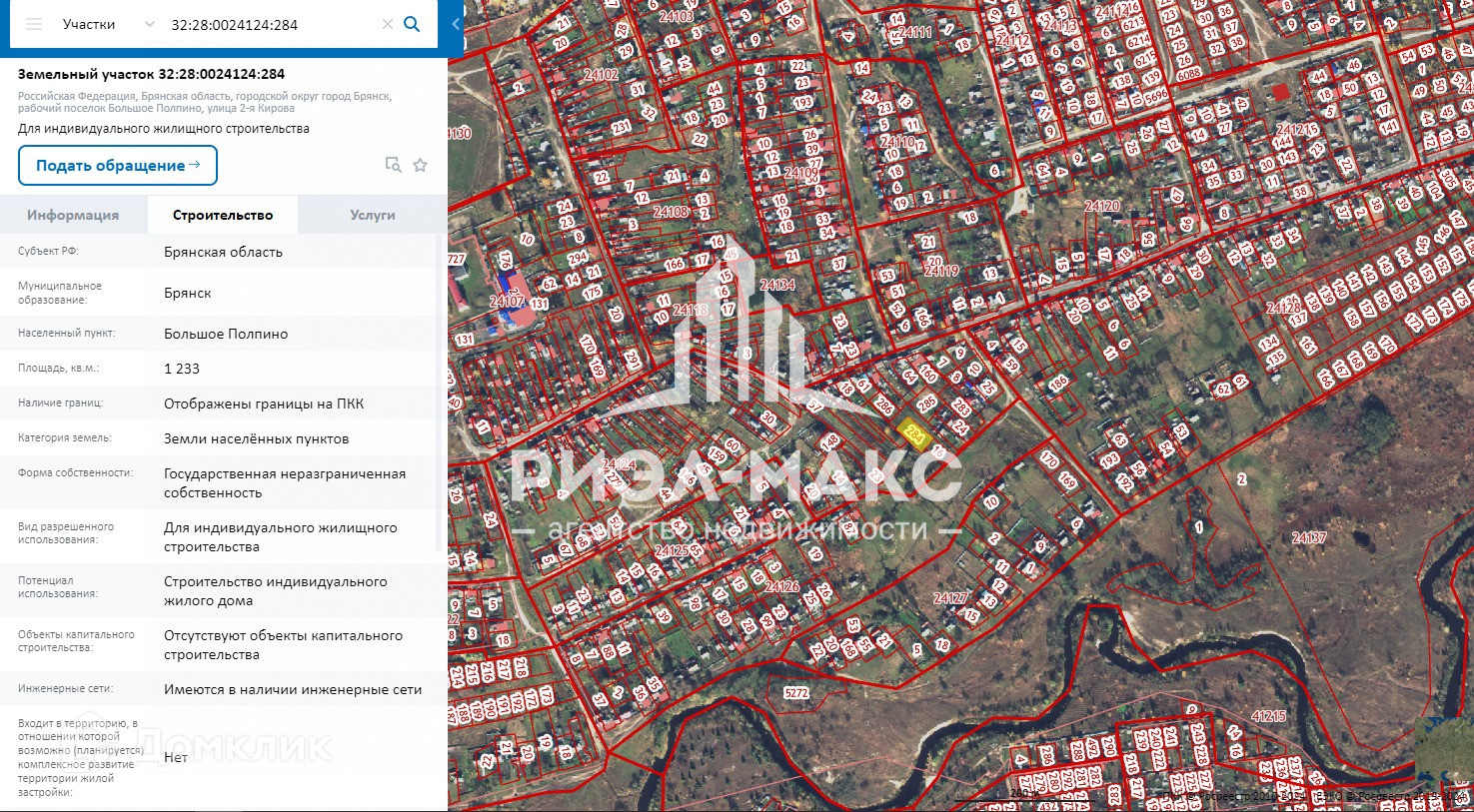Clear the cadastral number search field
This screenshot has width=1474, height=812.
388,24
